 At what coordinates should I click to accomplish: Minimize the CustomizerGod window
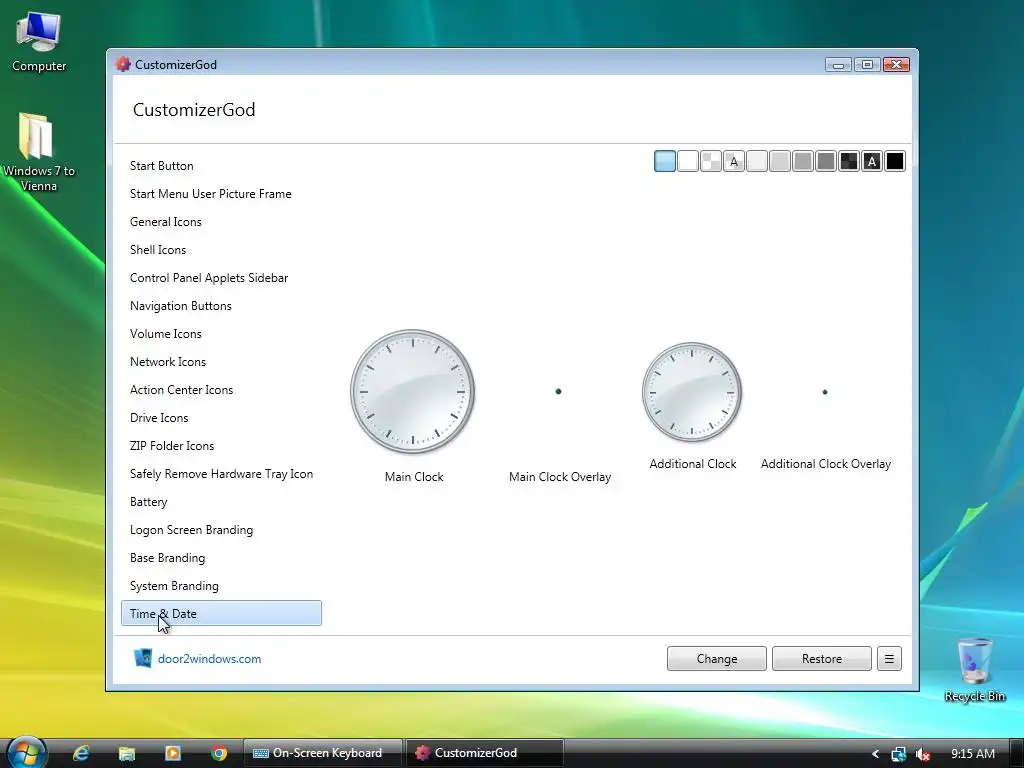[839, 65]
